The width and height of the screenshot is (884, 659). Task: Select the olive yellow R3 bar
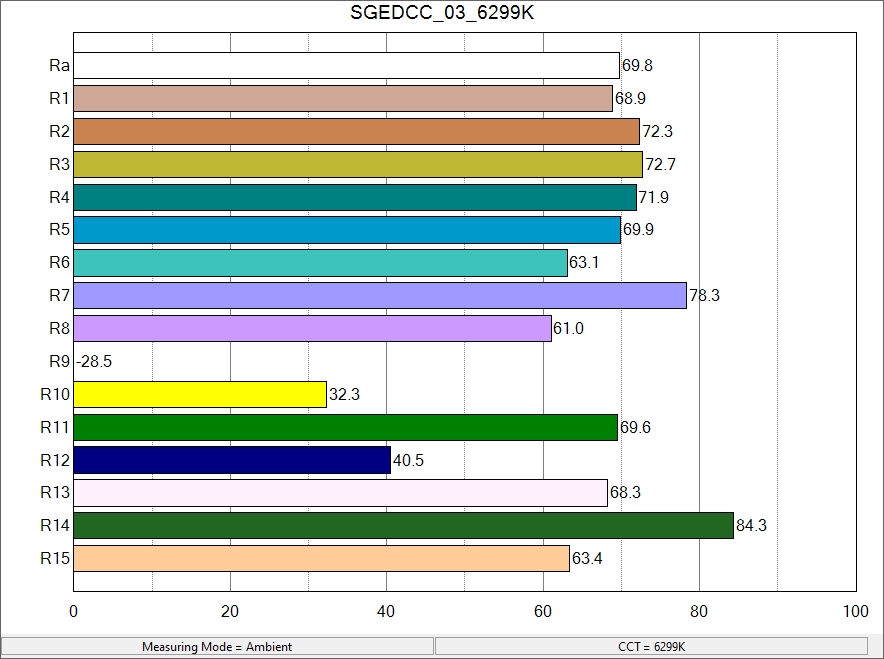(358, 165)
